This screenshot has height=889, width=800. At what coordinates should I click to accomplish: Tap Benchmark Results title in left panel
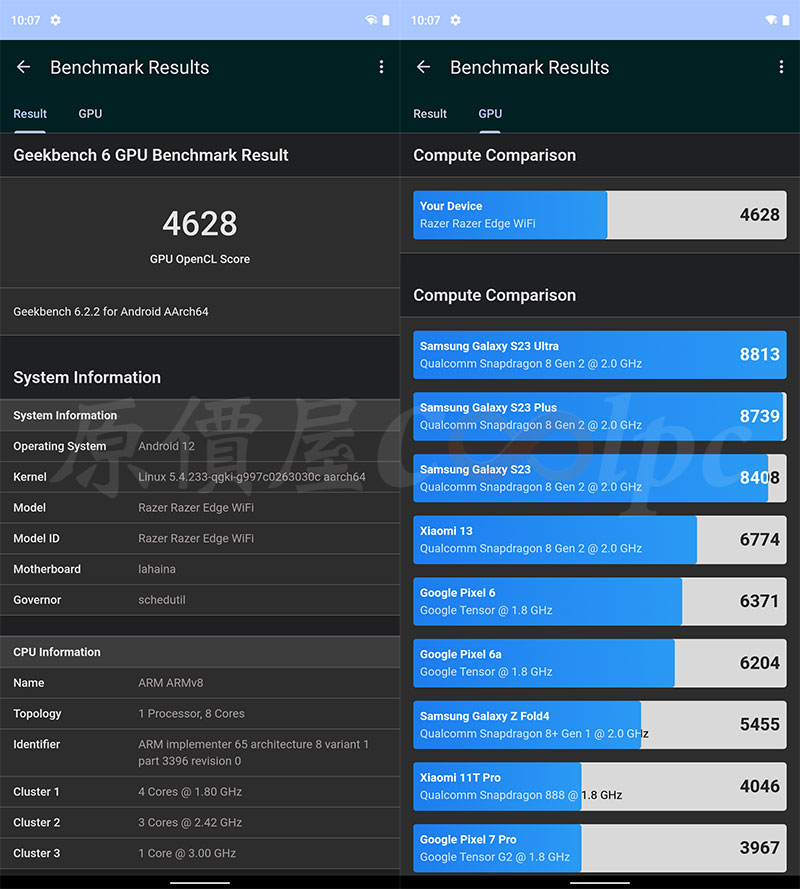pyautogui.click(x=130, y=67)
